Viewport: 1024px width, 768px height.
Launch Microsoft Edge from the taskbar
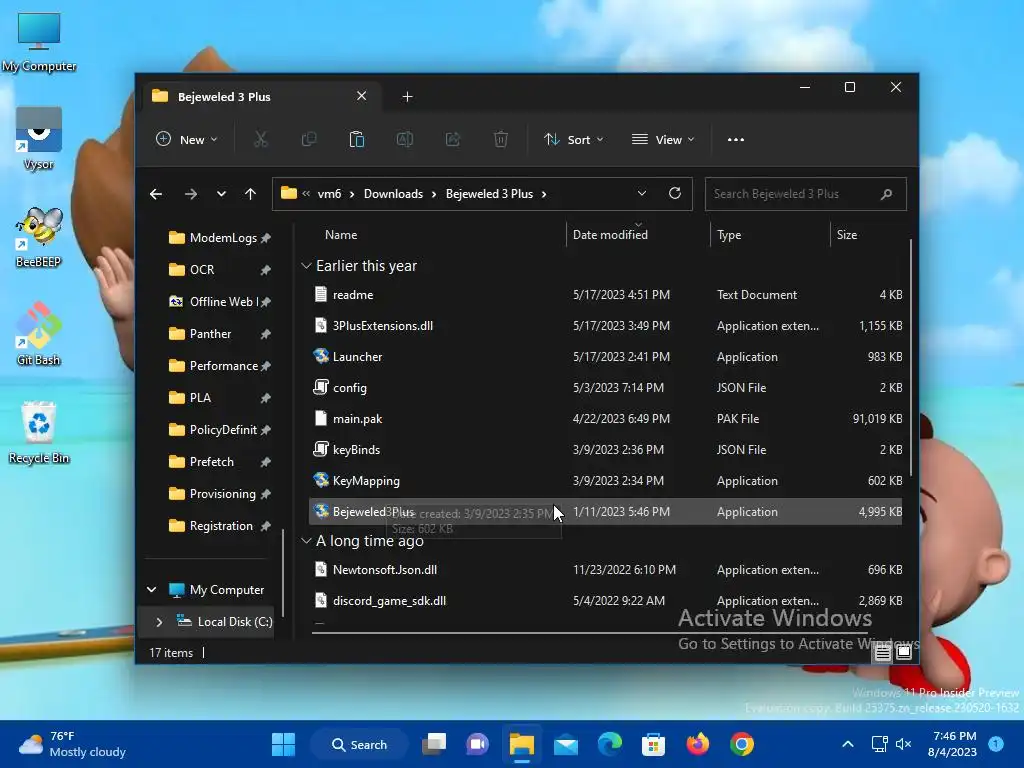(610, 744)
